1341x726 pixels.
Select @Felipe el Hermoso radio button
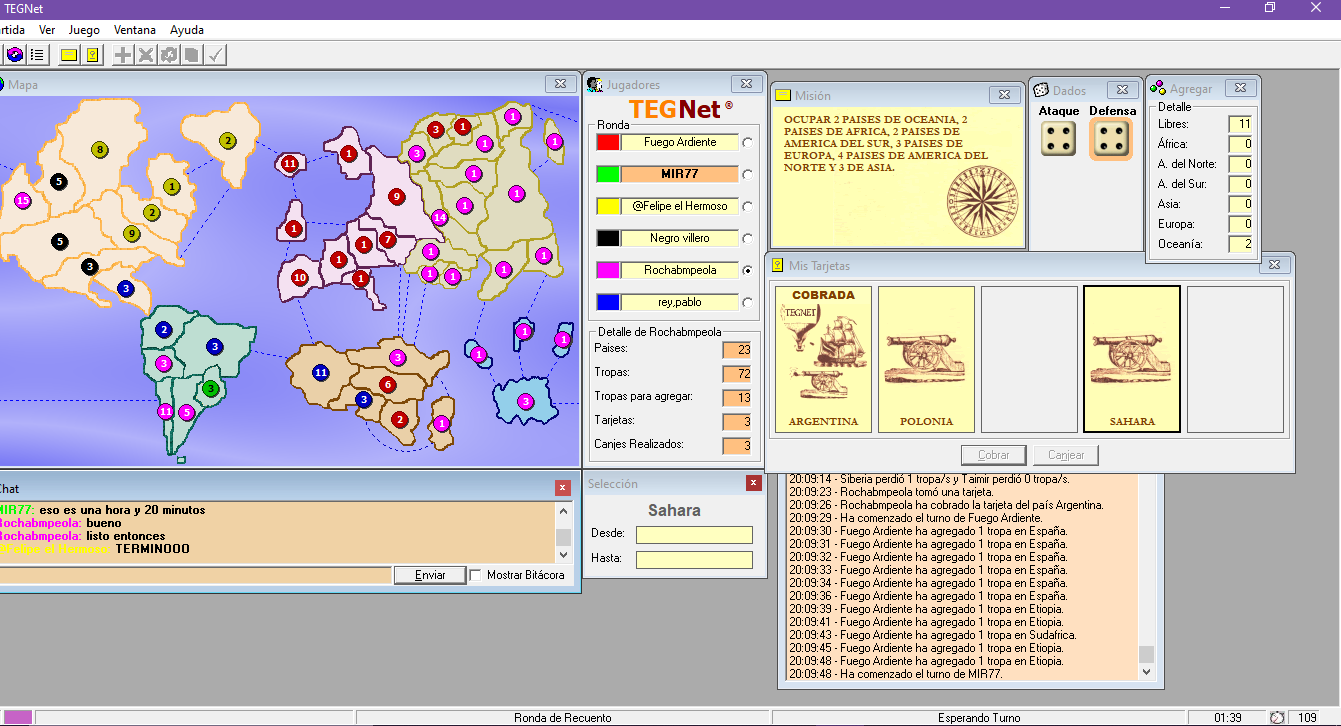coord(747,207)
